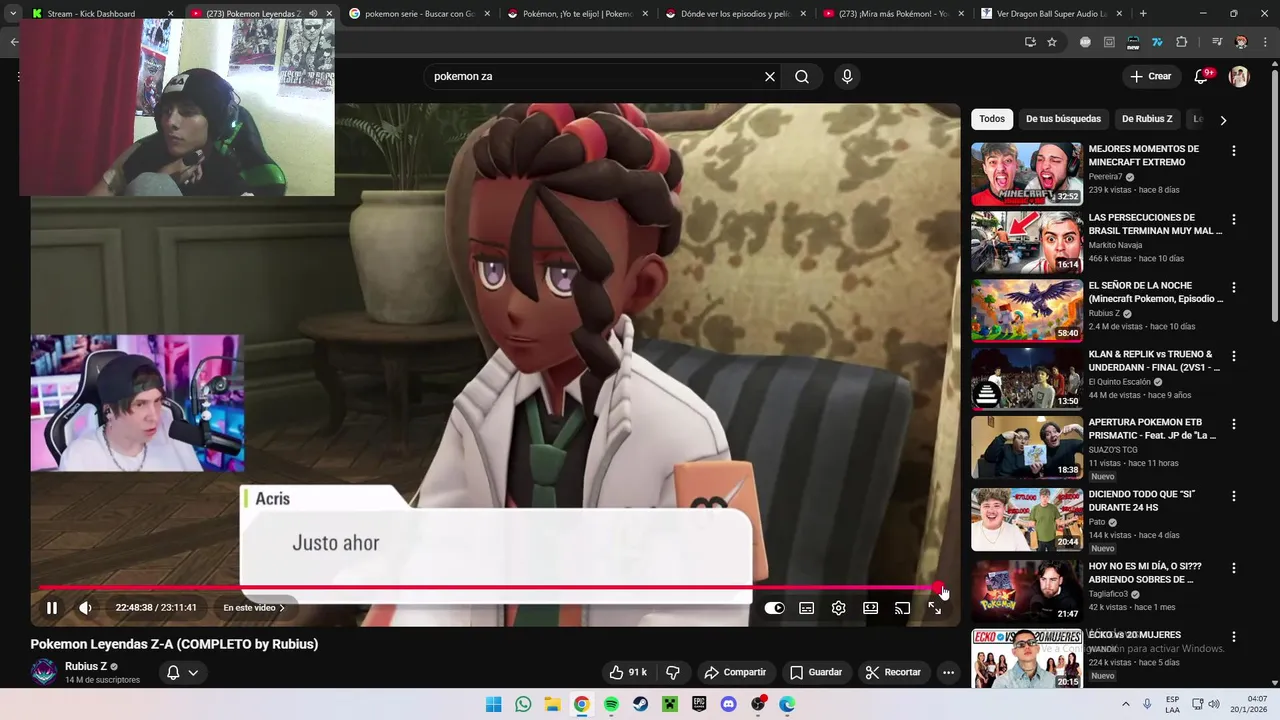Screen dimensions: 1280x720
Task: Open Chrome extensions puzzle icon
Action: tap(1181, 42)
